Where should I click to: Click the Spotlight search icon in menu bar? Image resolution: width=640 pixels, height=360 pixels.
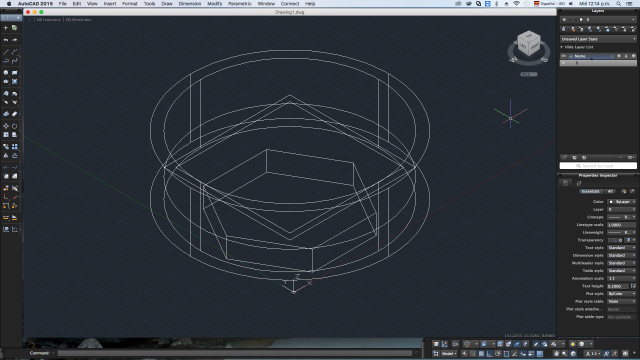[x=619, y=4]
